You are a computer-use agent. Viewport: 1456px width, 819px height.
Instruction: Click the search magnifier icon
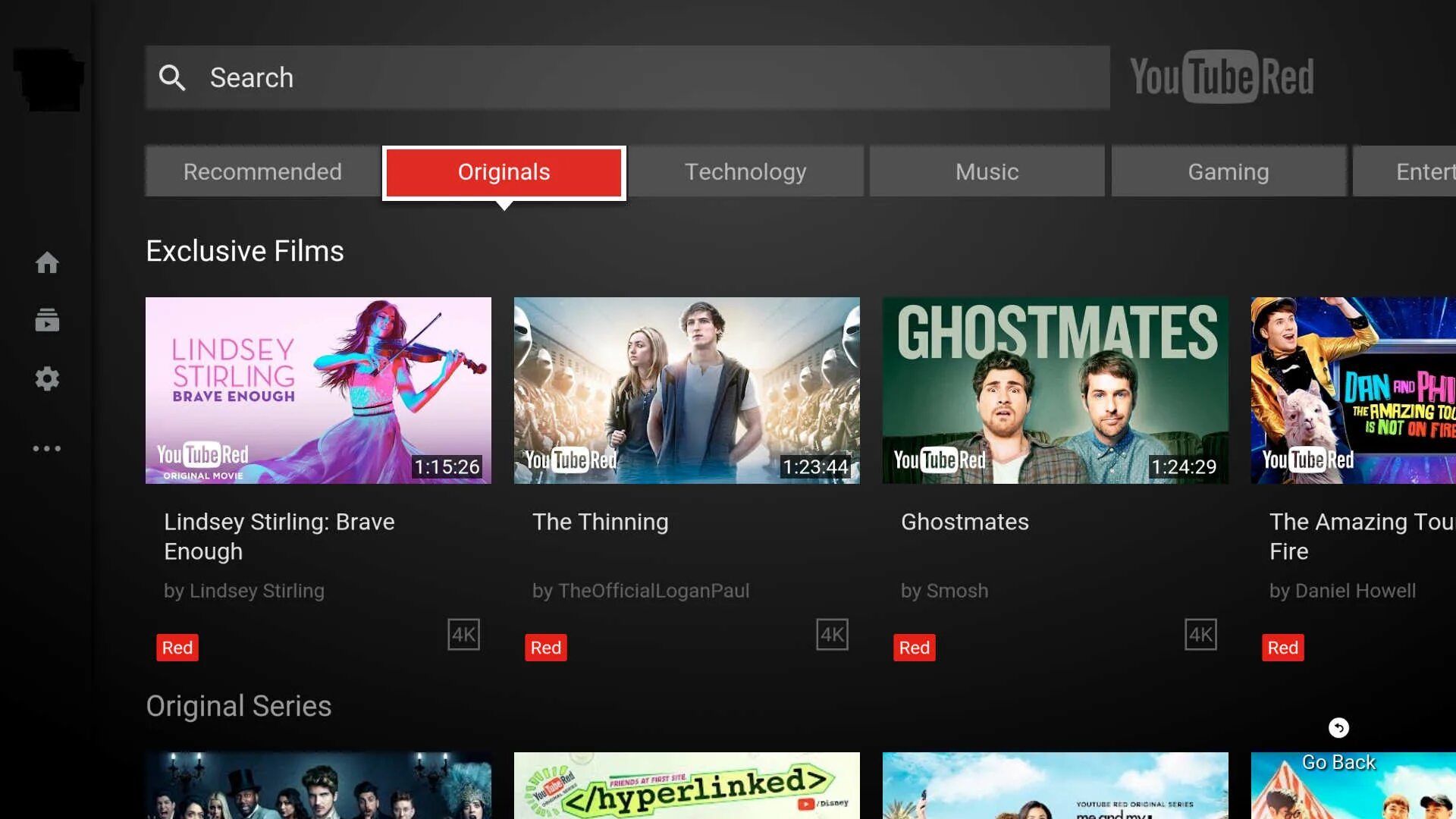tap(174, 77)
